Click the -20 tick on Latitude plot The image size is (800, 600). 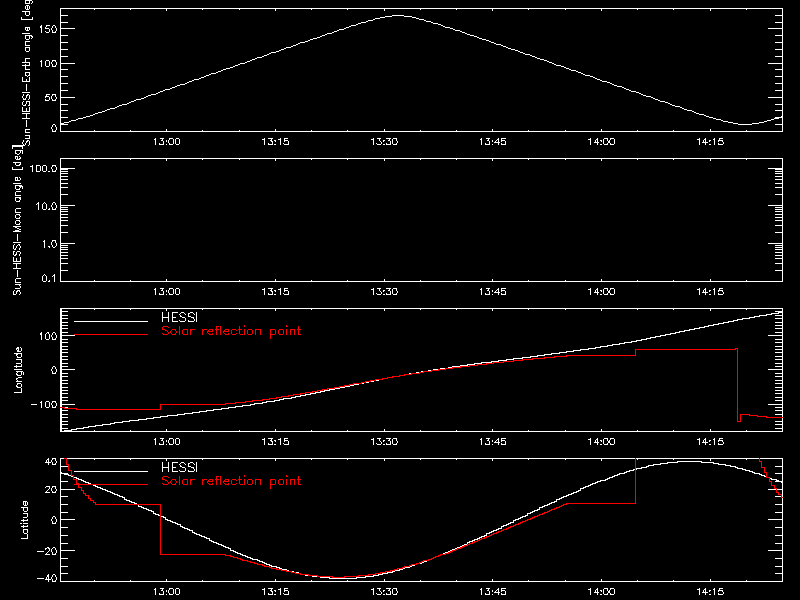(47, 551)
